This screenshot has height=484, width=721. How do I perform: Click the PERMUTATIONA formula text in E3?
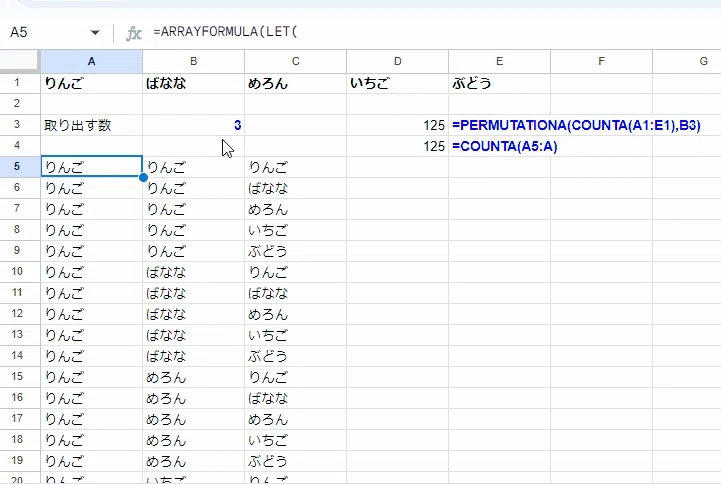coord(576,125)
